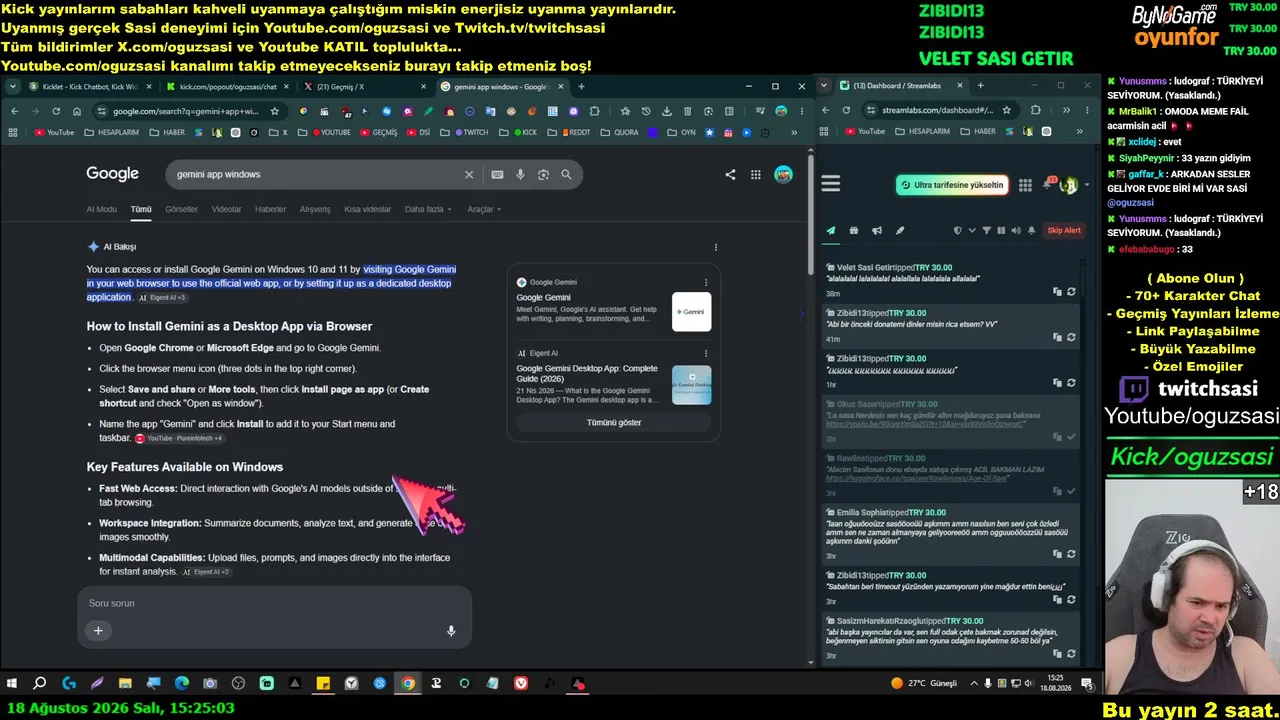The image size is (1280, 720).
Task: Toggle the small bell icon beside Skip Alert
Action: pos(1032,230)
